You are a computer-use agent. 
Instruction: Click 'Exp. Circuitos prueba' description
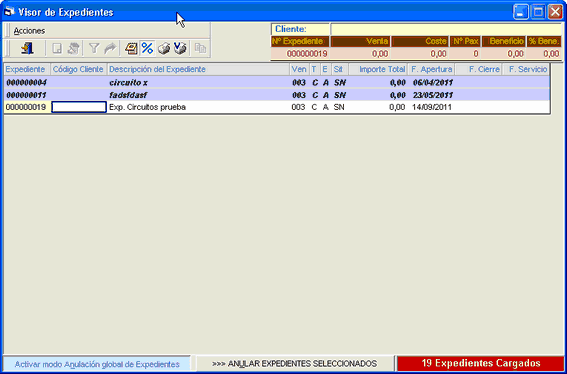pyautogui.click(x=147, y=107)
